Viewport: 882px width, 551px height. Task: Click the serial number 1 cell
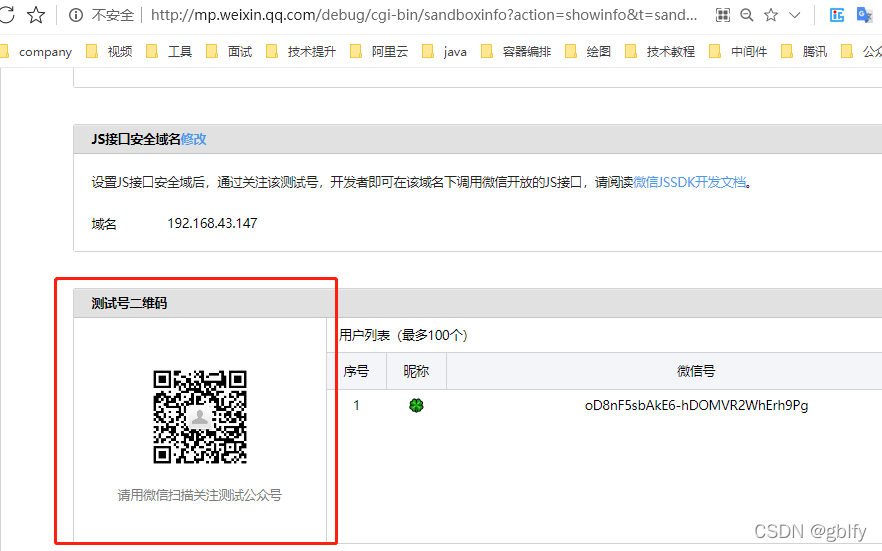pos(356,405)
